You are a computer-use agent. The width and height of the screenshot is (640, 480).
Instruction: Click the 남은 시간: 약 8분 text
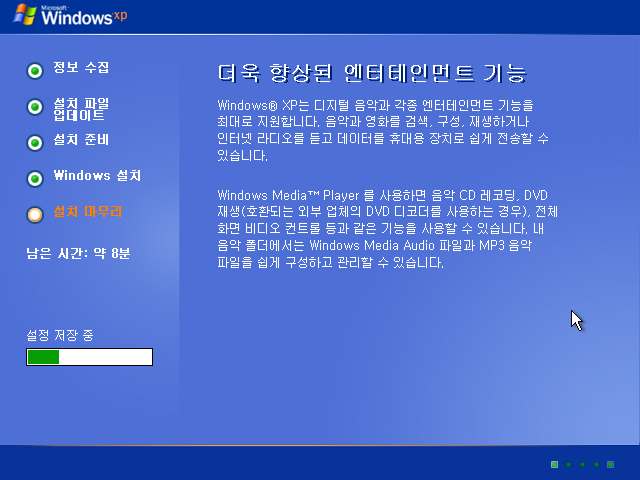click(x=78, y=253)
